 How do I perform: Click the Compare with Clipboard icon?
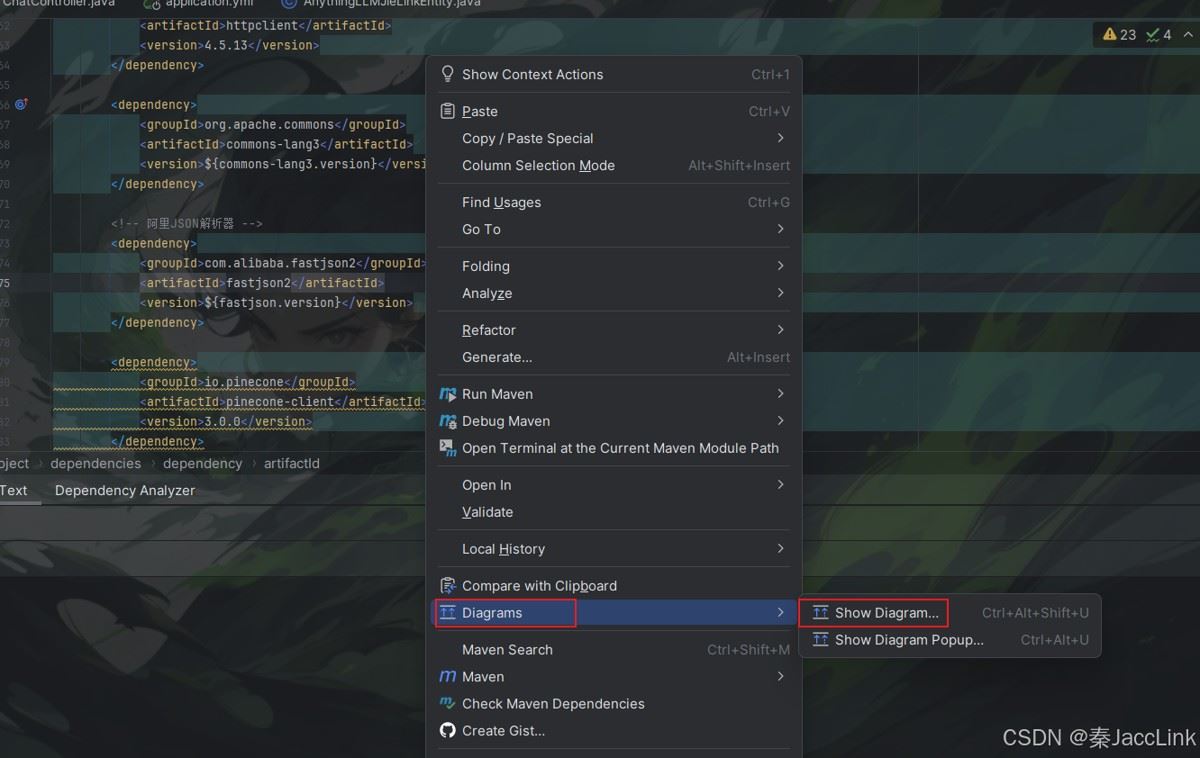[448, 585]
